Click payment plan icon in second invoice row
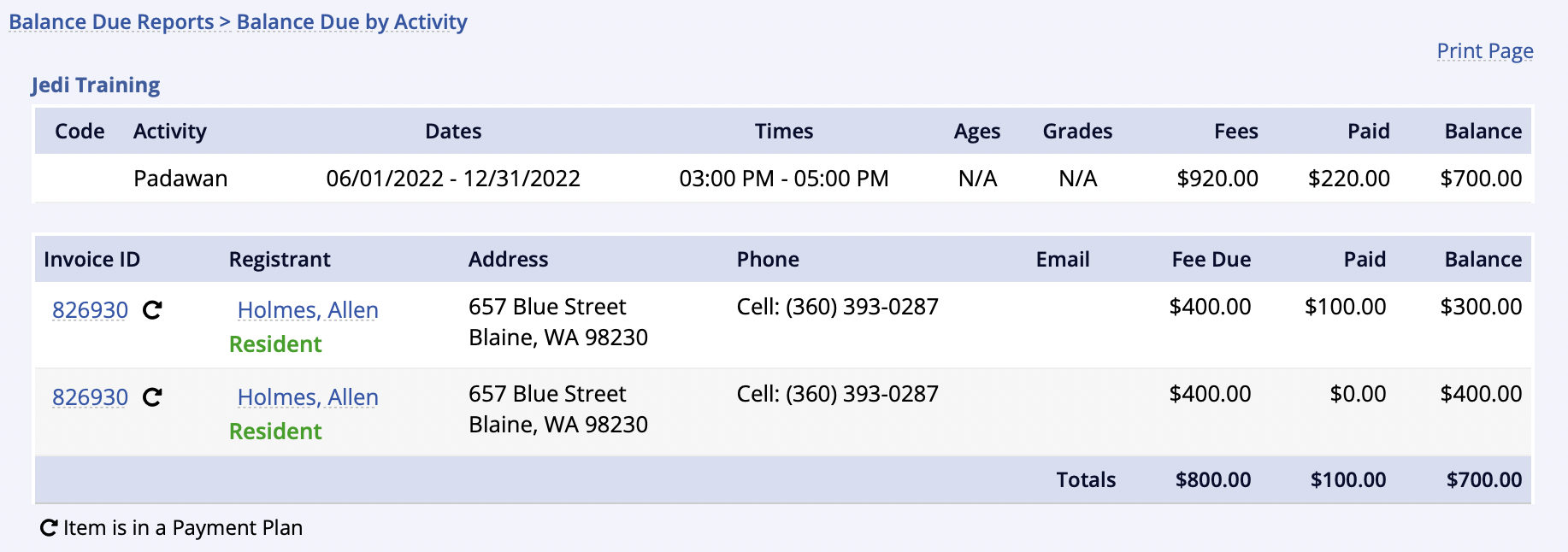 pyautogui.click(x=152, y=397)
